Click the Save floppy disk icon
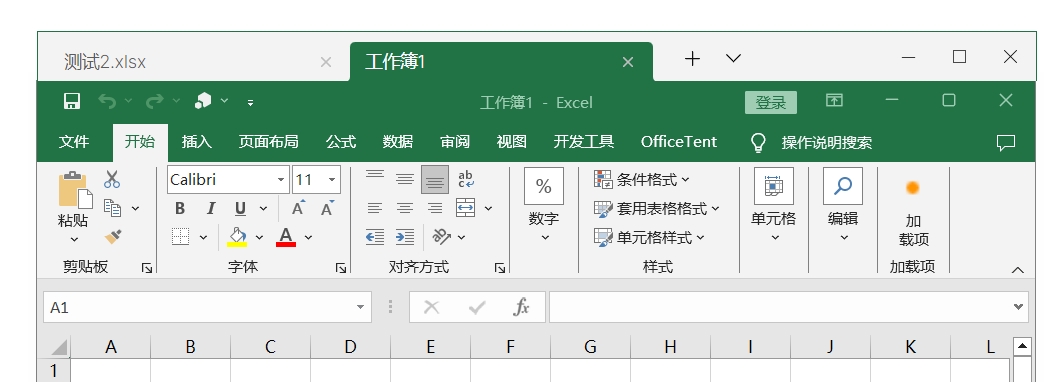Image resolution: width=1056 pixels, height=382 pixels. click(71, 102)
